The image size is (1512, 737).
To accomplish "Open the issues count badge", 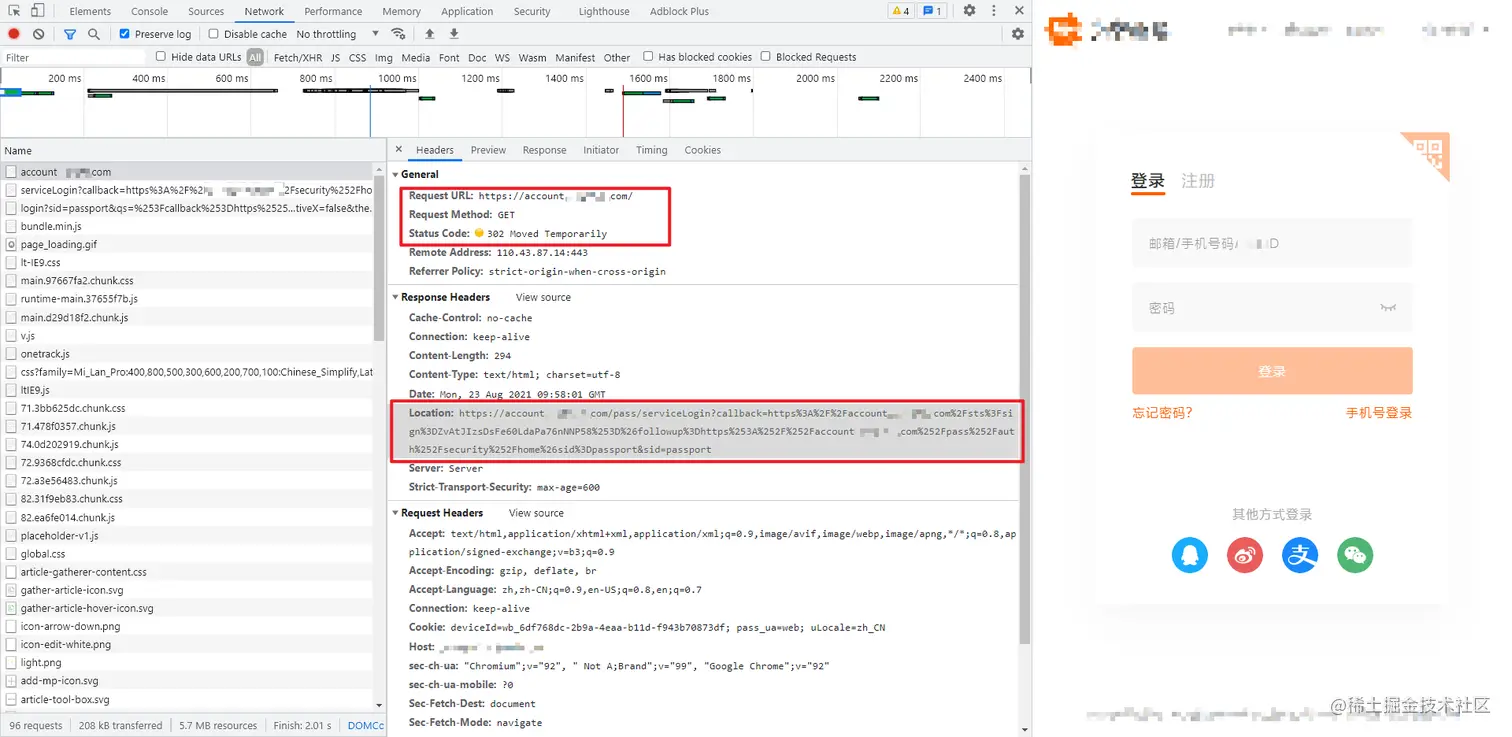I will (932, 11).
